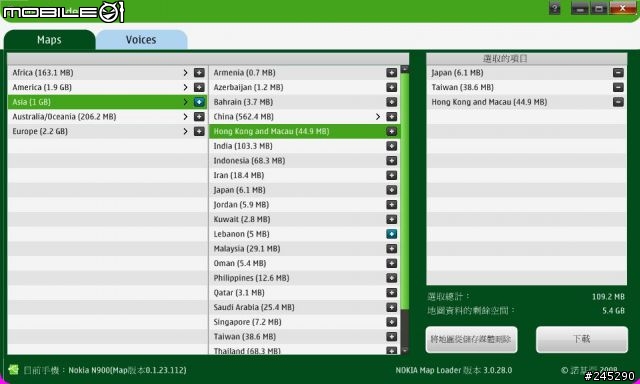Add Europe maps with plus icon

(199, 131)
